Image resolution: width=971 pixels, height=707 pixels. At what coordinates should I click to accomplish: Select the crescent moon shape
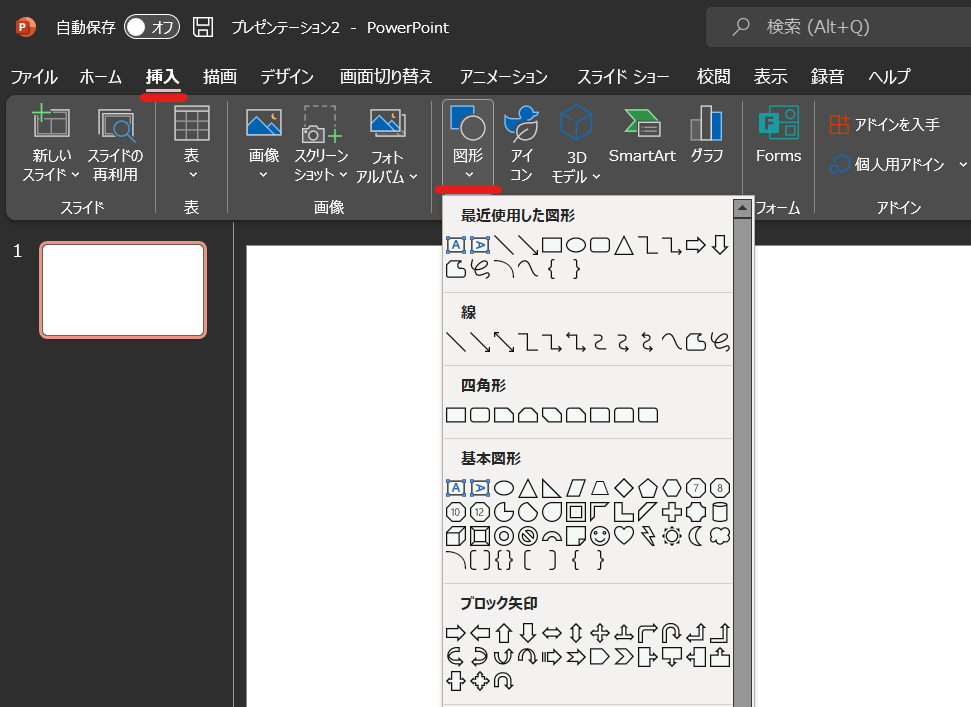pos(695,536)
